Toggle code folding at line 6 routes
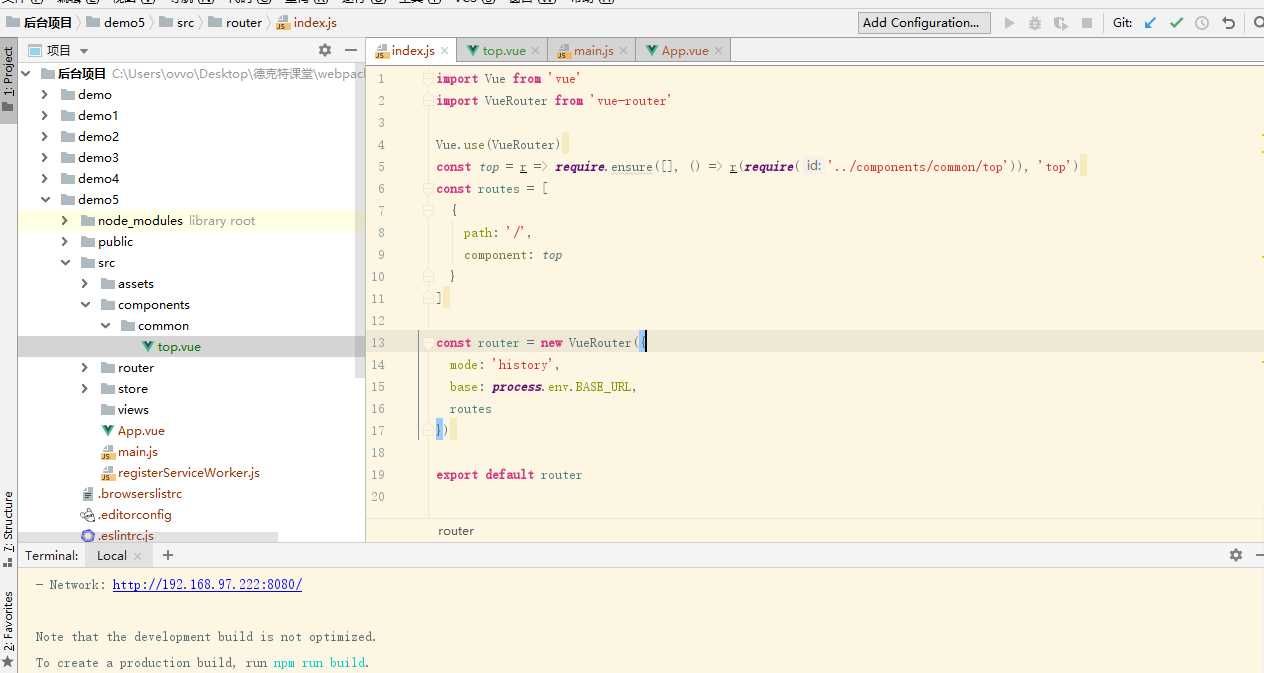This screenshot has width=1264, height=673. coord(428,189)
